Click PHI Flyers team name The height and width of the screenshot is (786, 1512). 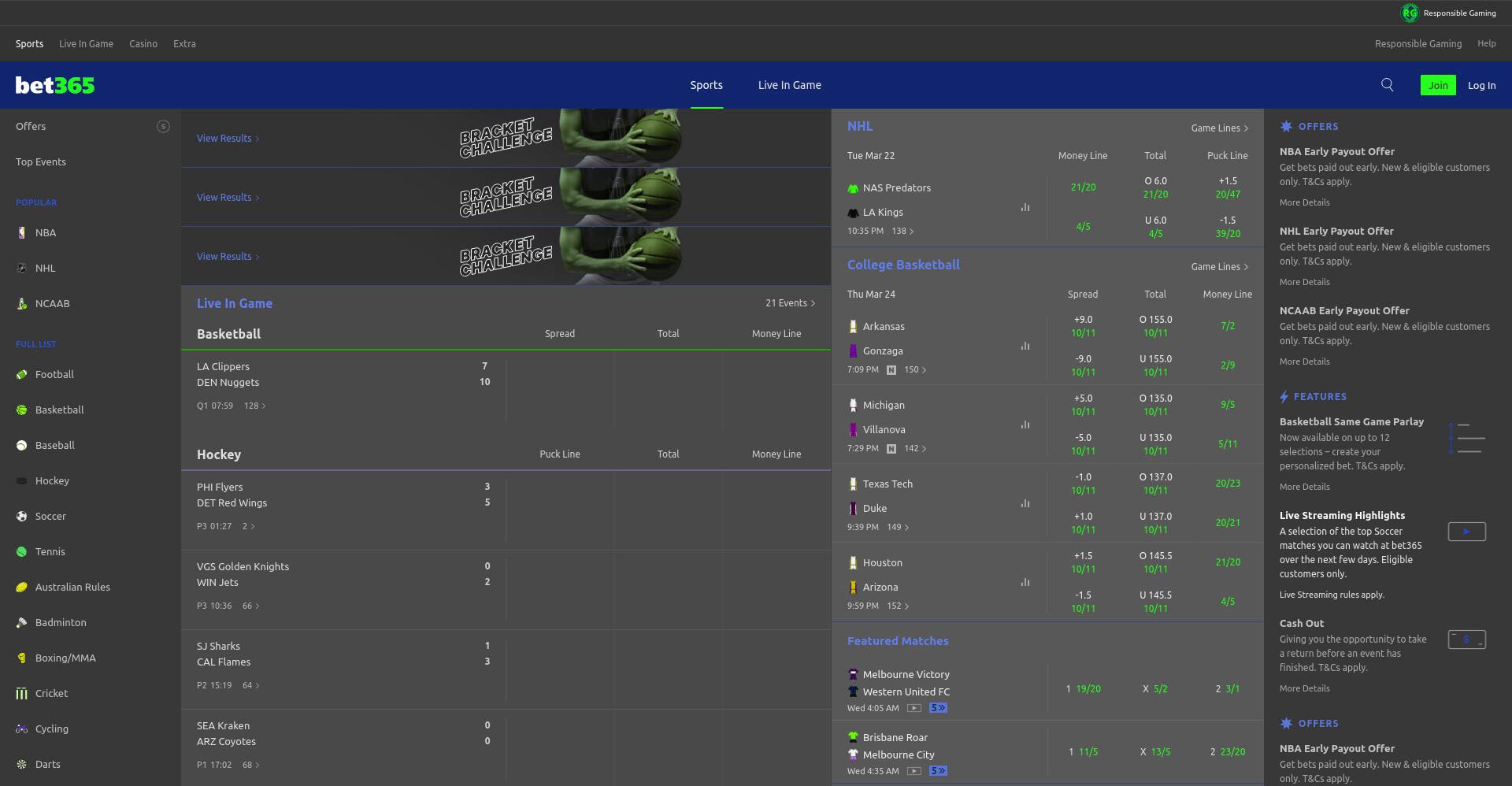click(220, 488)
